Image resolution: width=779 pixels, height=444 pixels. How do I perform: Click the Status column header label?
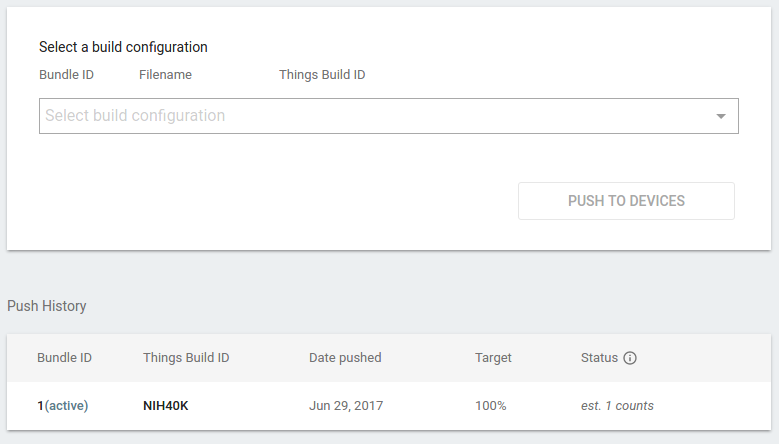point(599,358)
